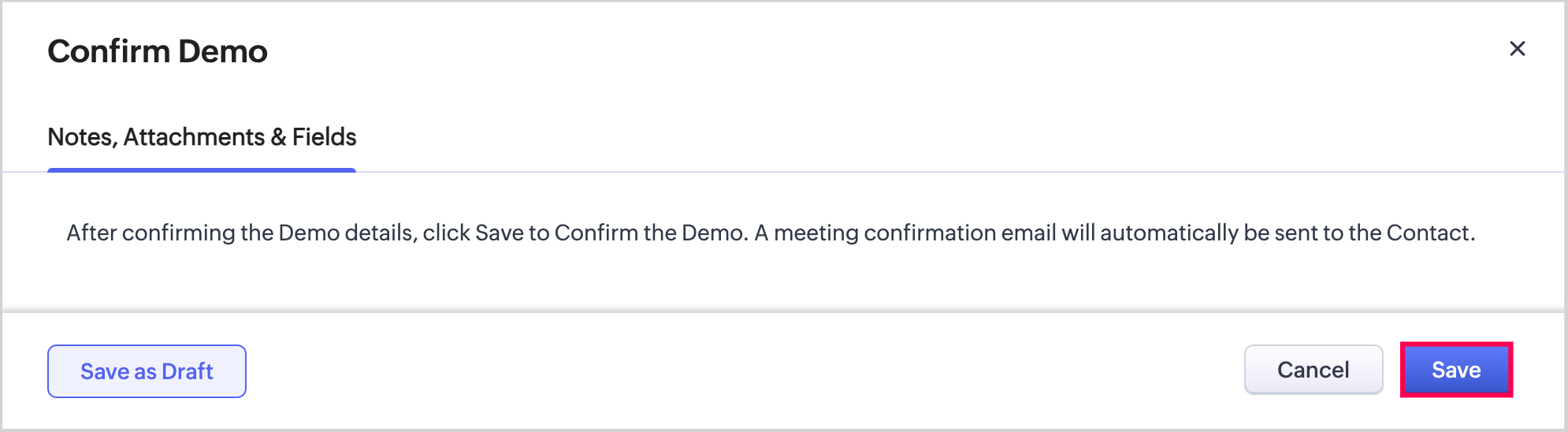This screenshot has width=1568, height=432.
Task: Click the Confirm Demo title
Action: coord(158,51)
